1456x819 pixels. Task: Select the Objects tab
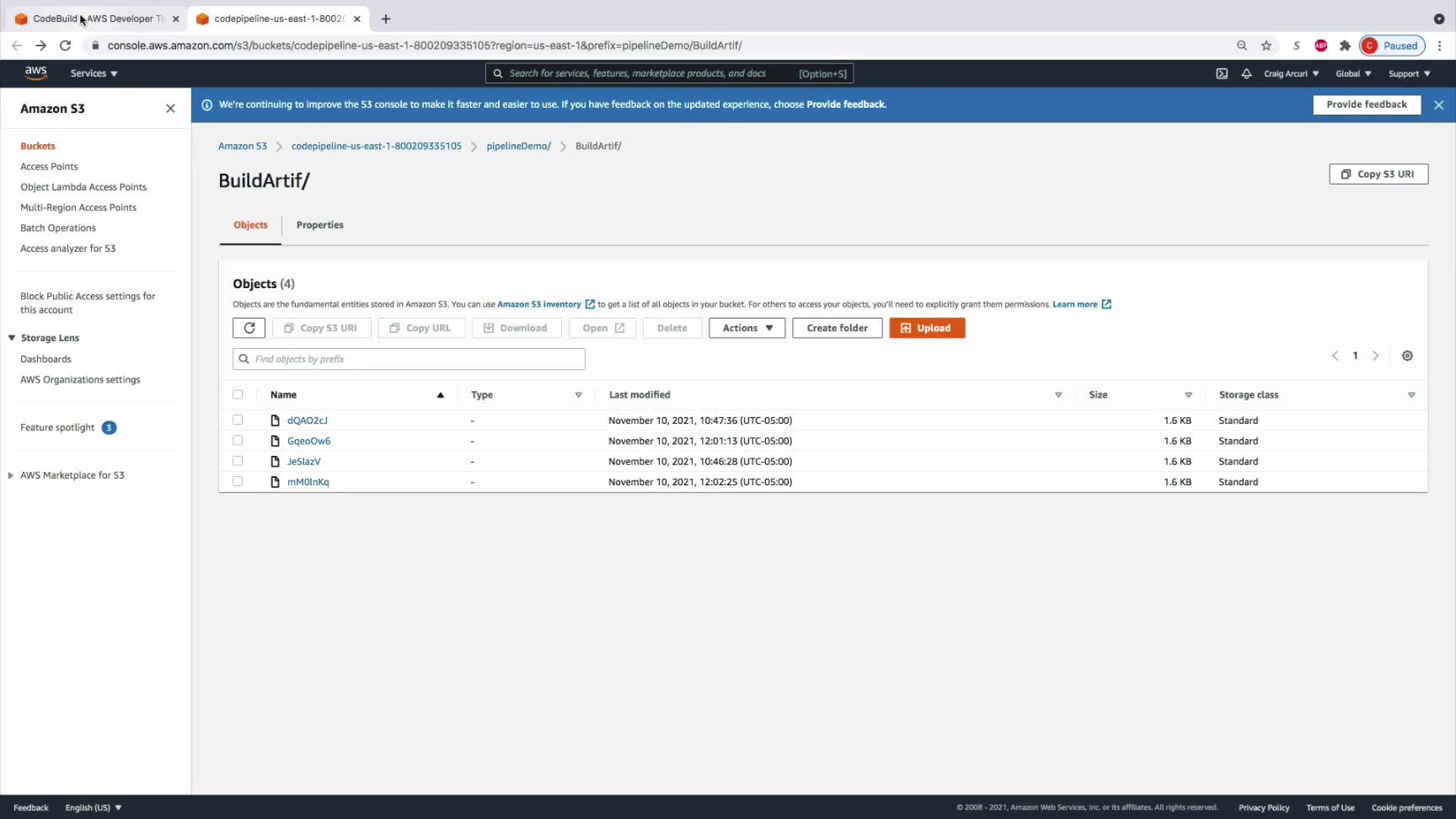click(x=250, y=225)
